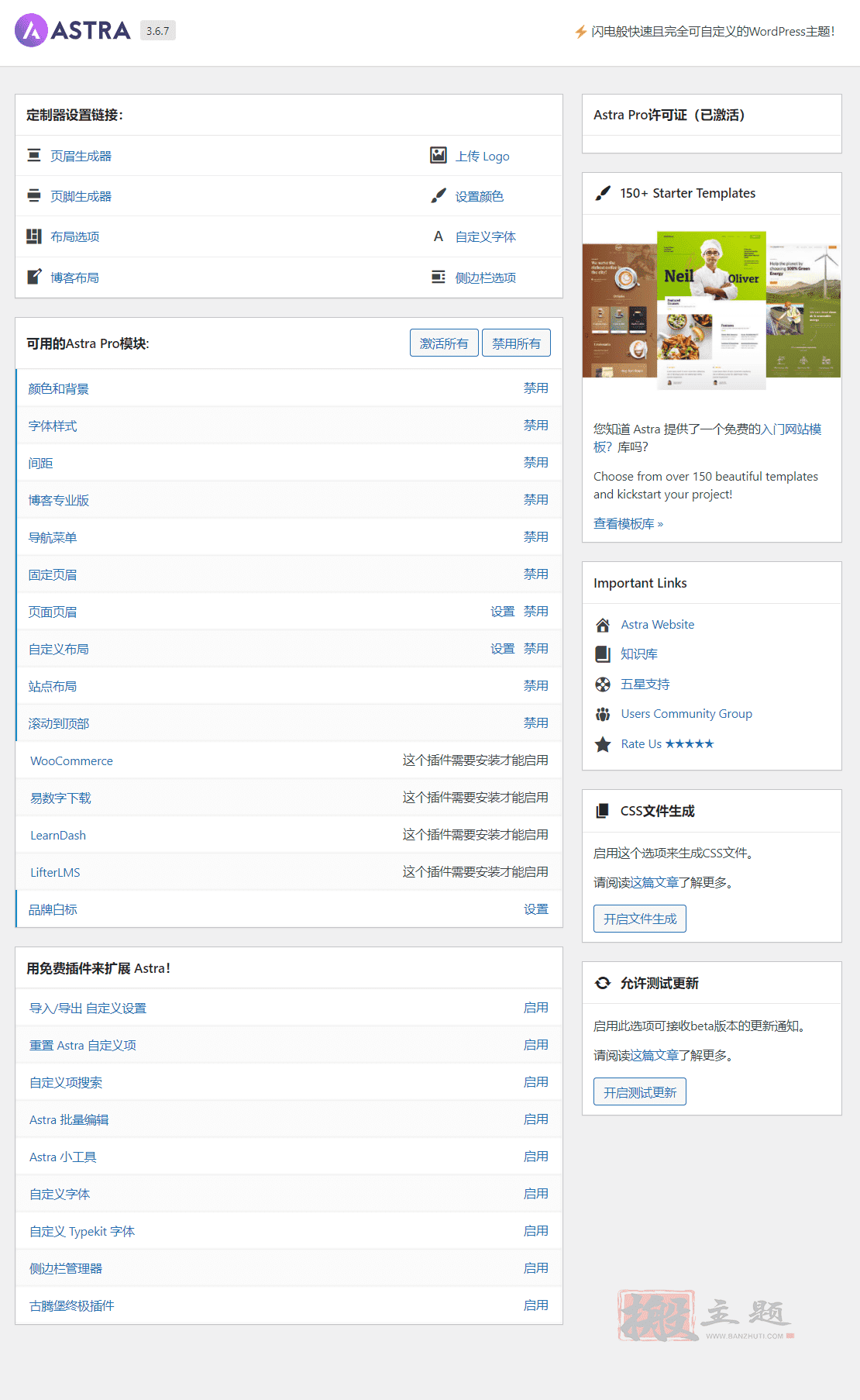Click the blog layout pencil icon
The image size is (860, 1400).
point(33,276)
